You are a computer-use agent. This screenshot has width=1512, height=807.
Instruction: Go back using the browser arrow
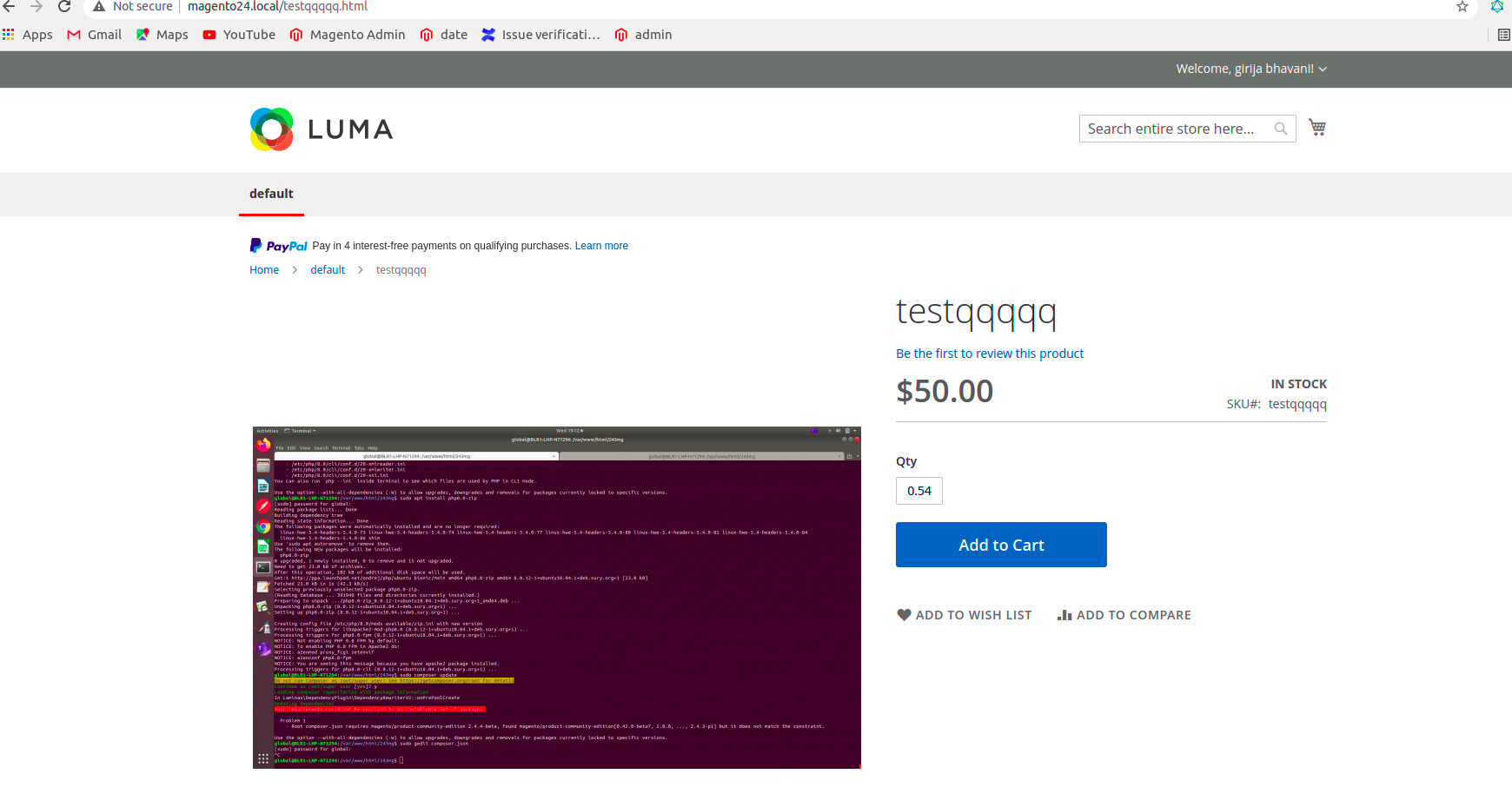pyautogui.click(x=10, y=6)
